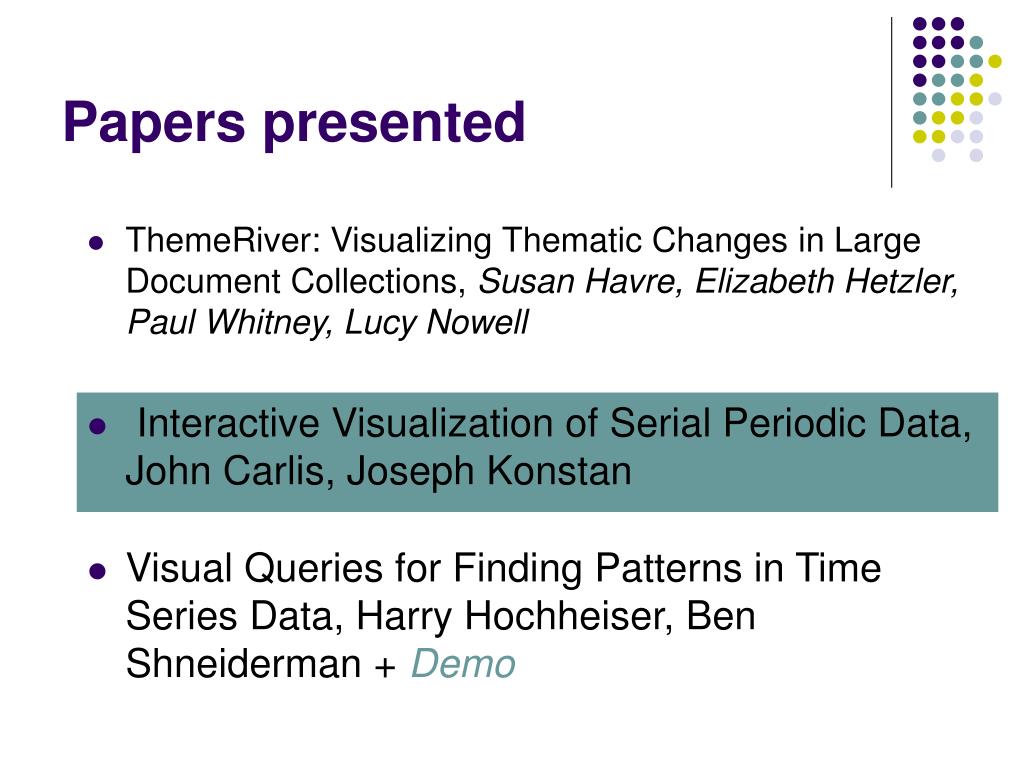Click the yellow dot at the grid's right edge
The height and width of the screenshot is (768, 1024).
[x=995, y=61]
